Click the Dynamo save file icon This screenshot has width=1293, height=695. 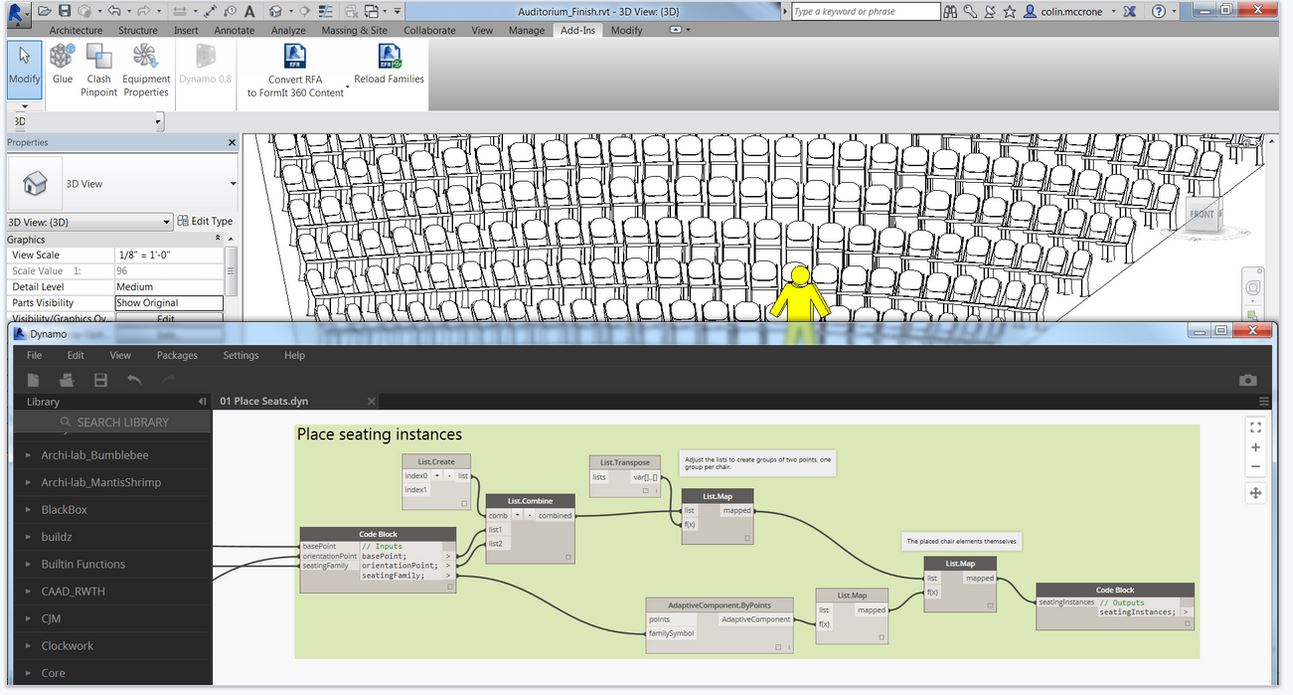(x=100, y=380)
